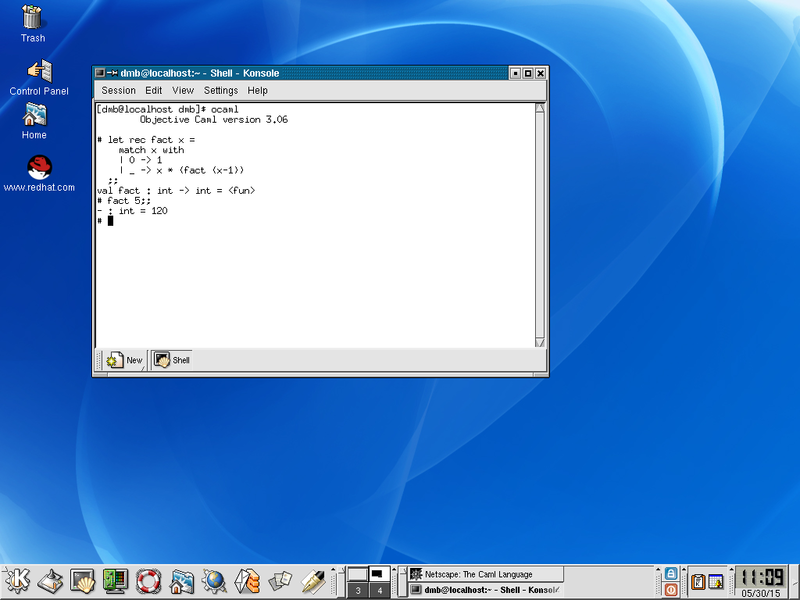
Task: Open the Settings menu
Action: (x=221, y=90)
